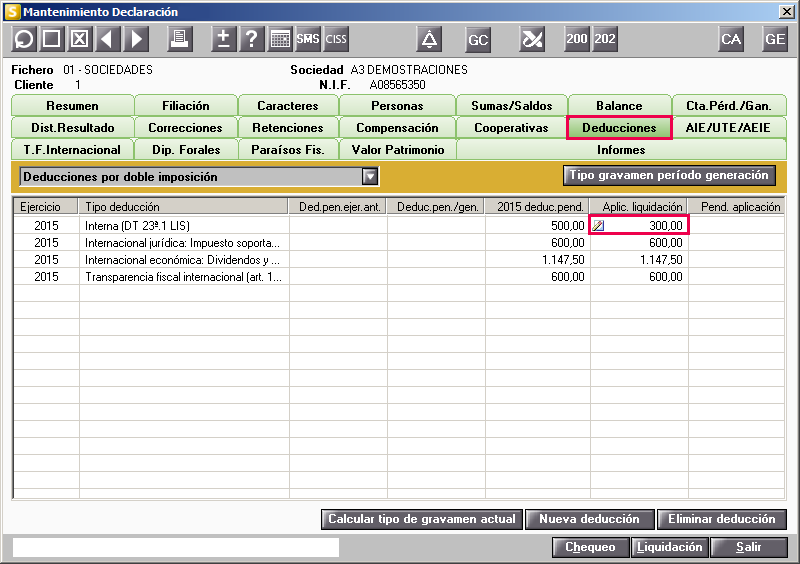The width and height of the screenshot is (800, 564).
Task: Switch to the Paraísos Fis. tab
Action: tap(288, 150)
